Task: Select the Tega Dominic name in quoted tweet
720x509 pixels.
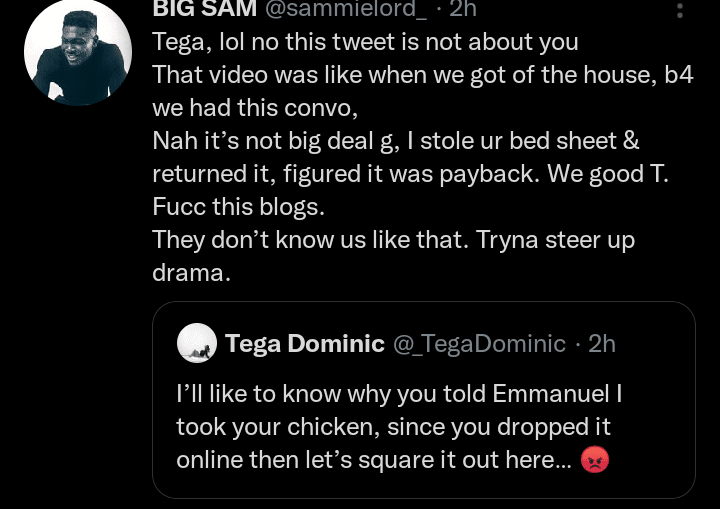Action: [x=305, y=344]
